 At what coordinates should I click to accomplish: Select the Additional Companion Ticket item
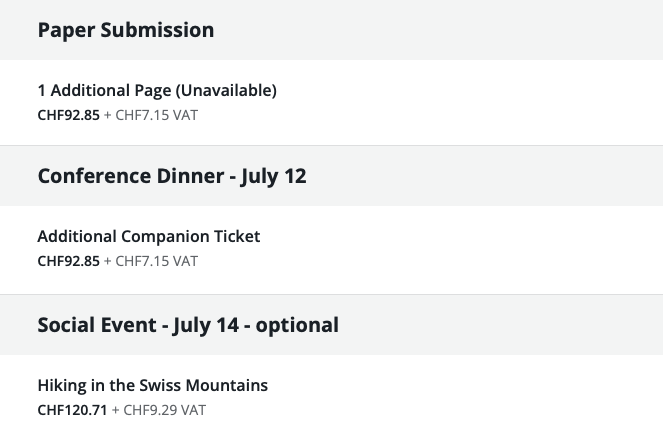148,236
